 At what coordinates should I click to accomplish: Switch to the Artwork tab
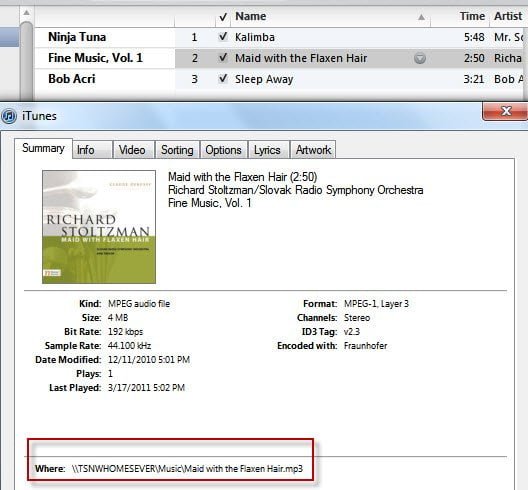313,150
